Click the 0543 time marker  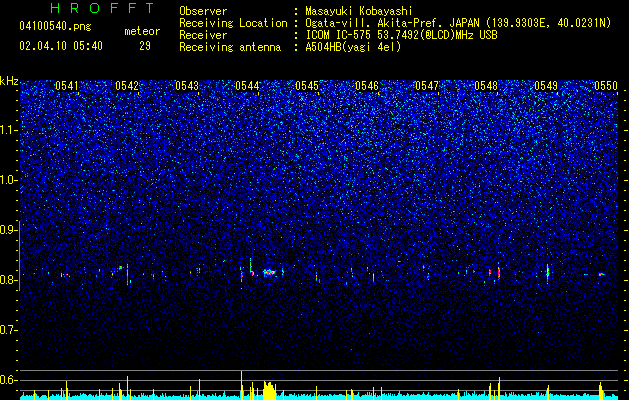pyautogui.click(x=187, y=86)
